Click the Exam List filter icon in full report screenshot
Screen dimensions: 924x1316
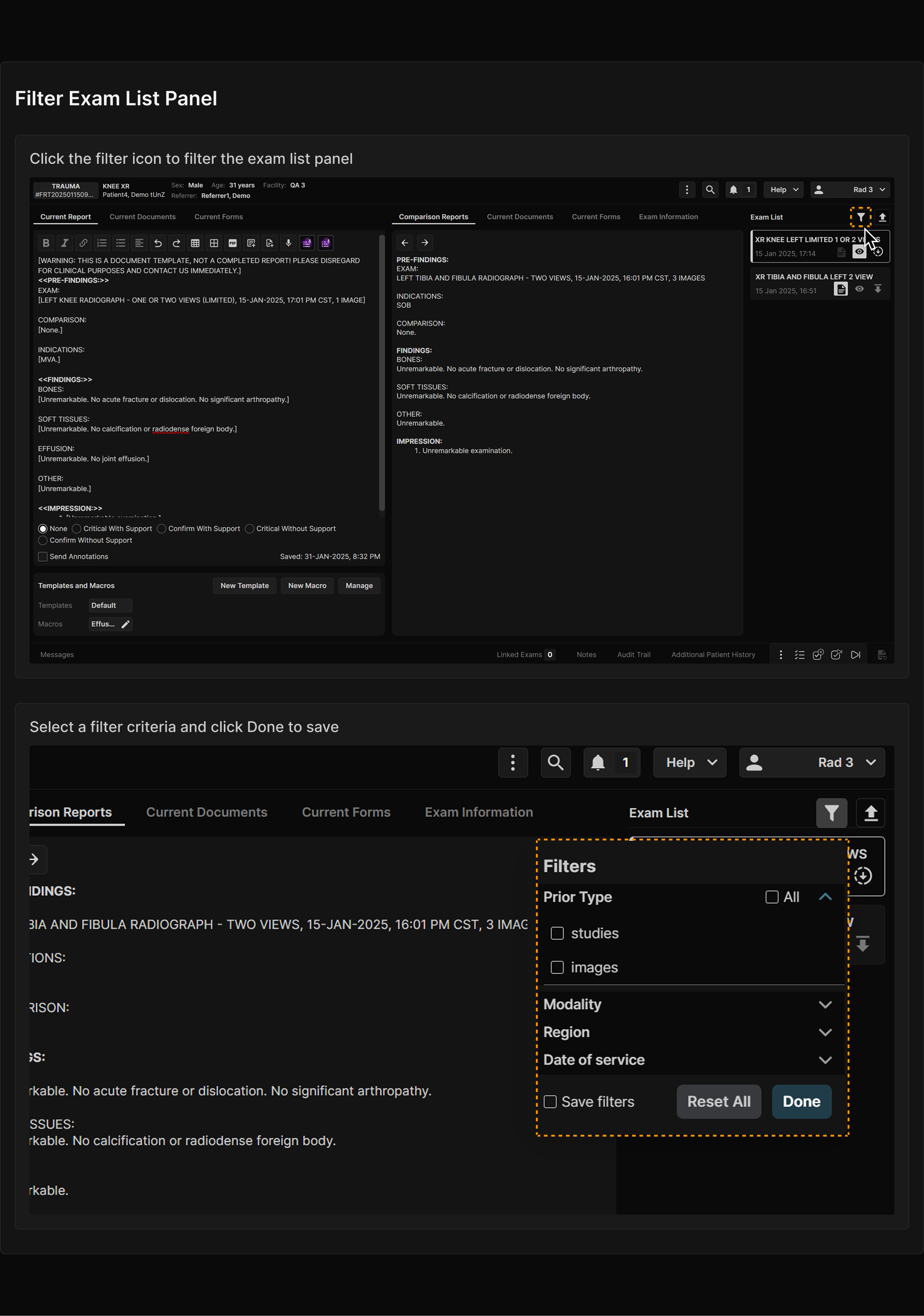click(x=861, y=217)
